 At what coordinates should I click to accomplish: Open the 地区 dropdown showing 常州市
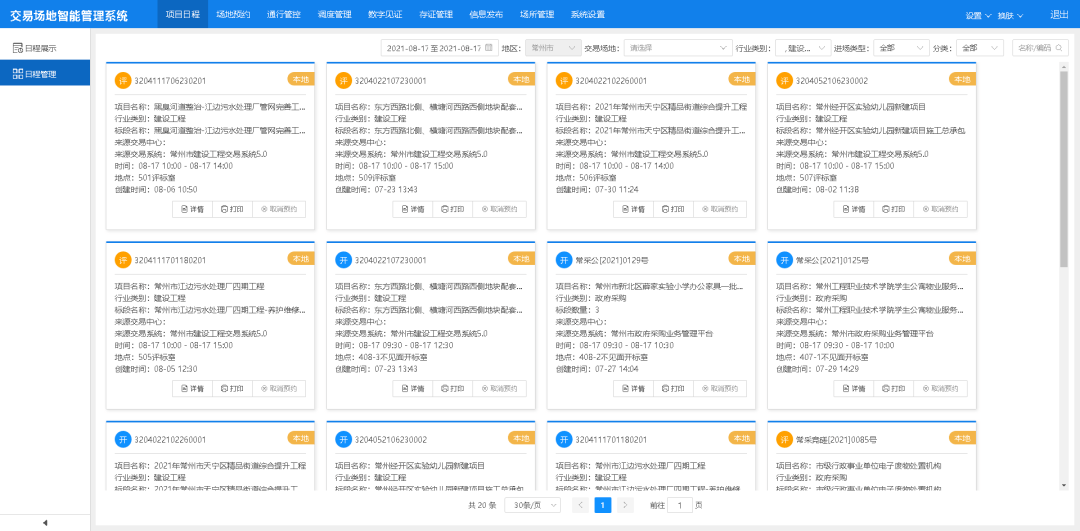[553, 48]
